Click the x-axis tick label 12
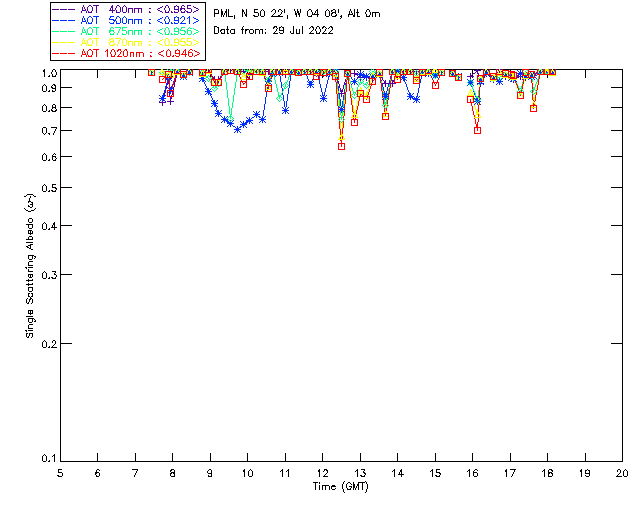 [x=322, y=473]
